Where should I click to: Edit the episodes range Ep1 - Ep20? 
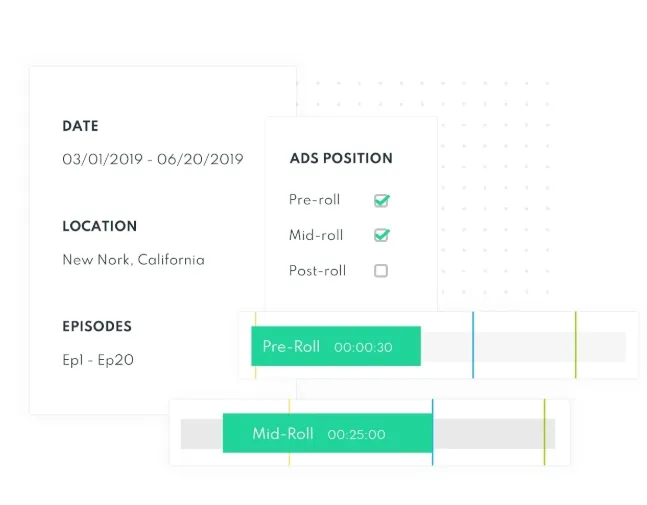pos(98,360)
